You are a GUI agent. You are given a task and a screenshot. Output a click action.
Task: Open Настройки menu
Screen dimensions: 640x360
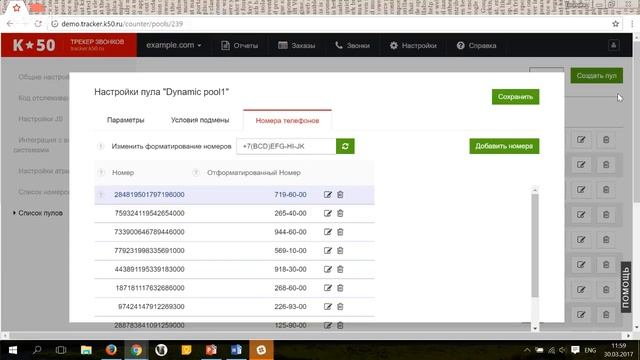413,45
